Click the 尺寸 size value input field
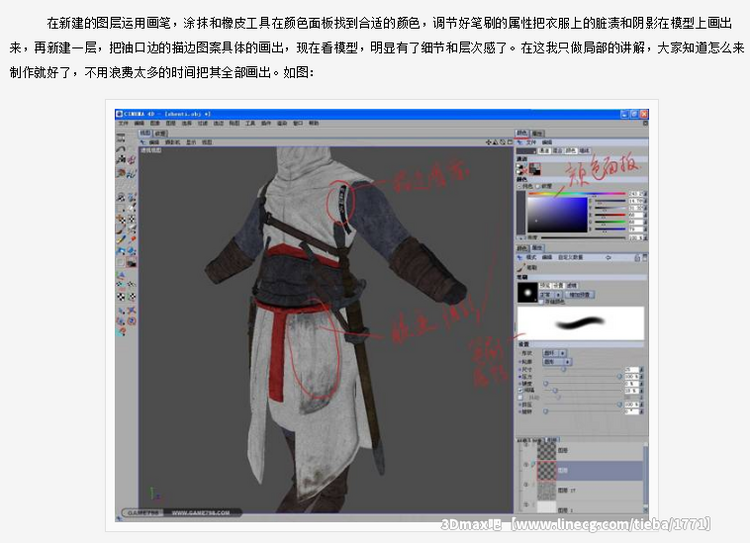 631,370
